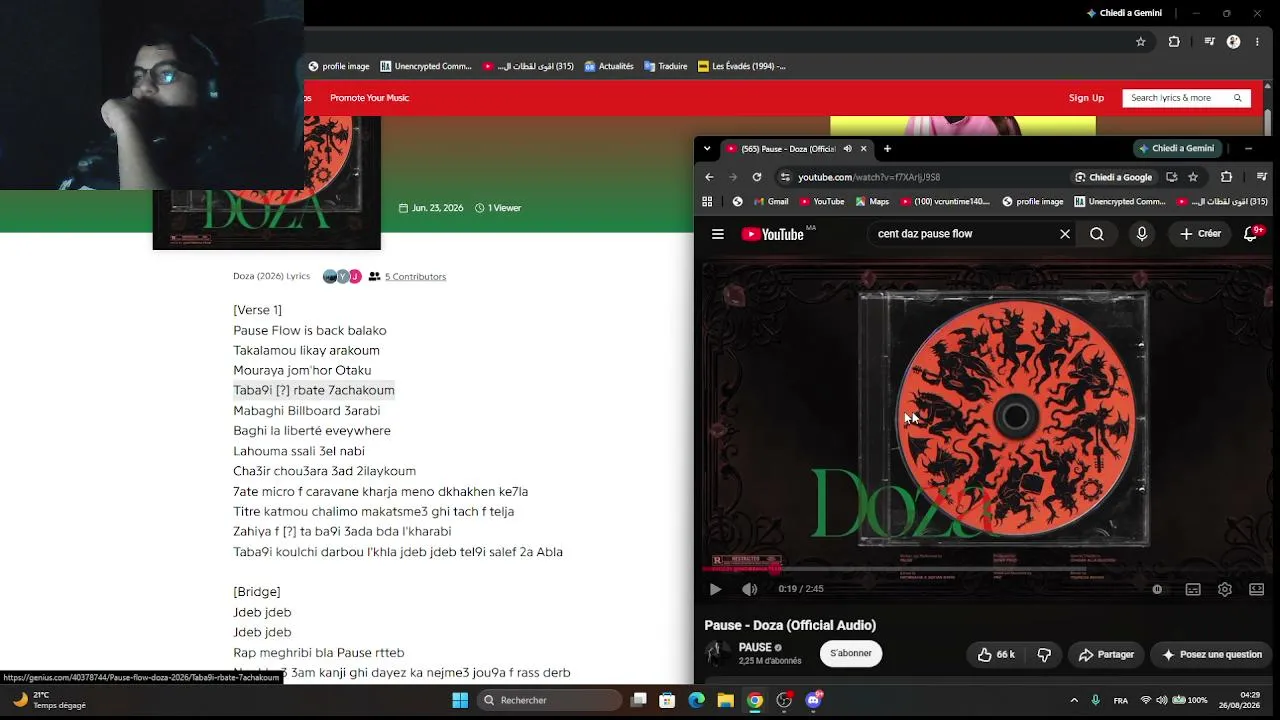Dislike the Pause - Doza video

(x=1044, y=654)
